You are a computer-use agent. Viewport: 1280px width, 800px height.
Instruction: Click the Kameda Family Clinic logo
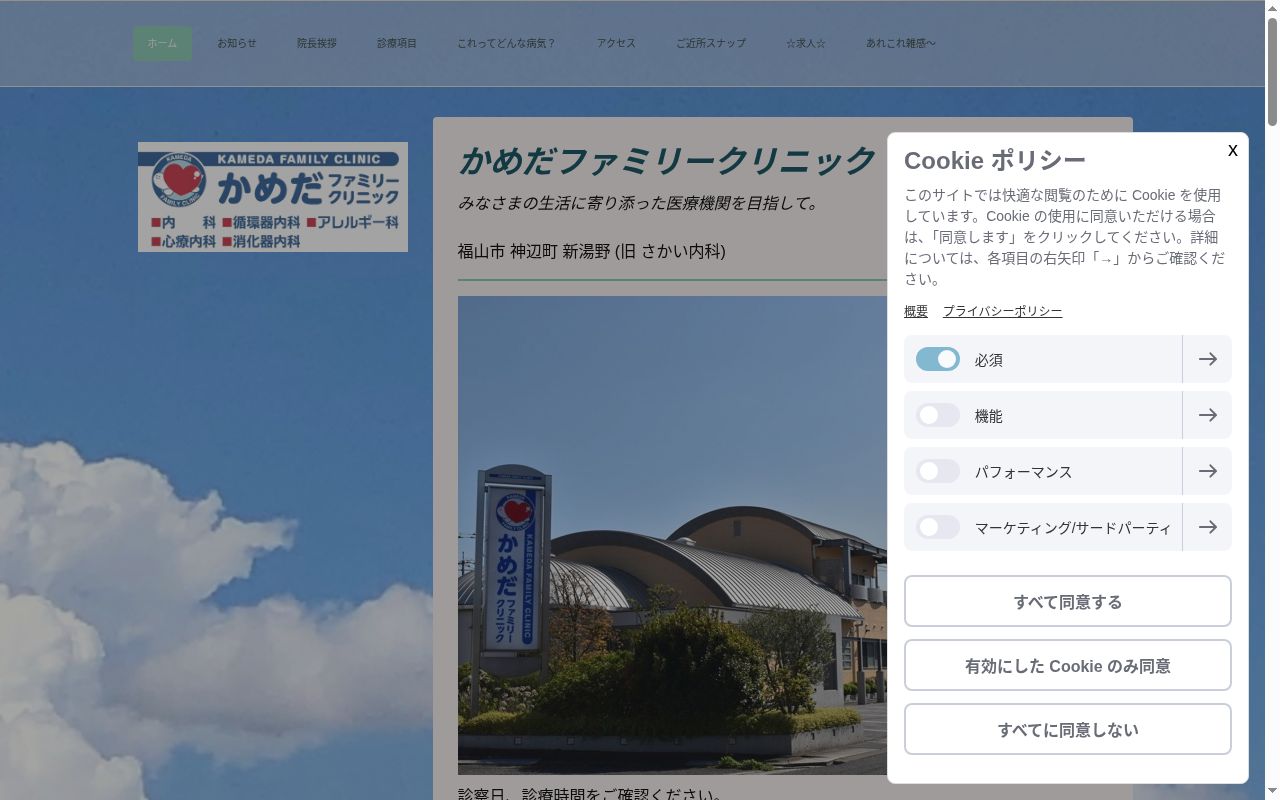[x=273, y=197]
